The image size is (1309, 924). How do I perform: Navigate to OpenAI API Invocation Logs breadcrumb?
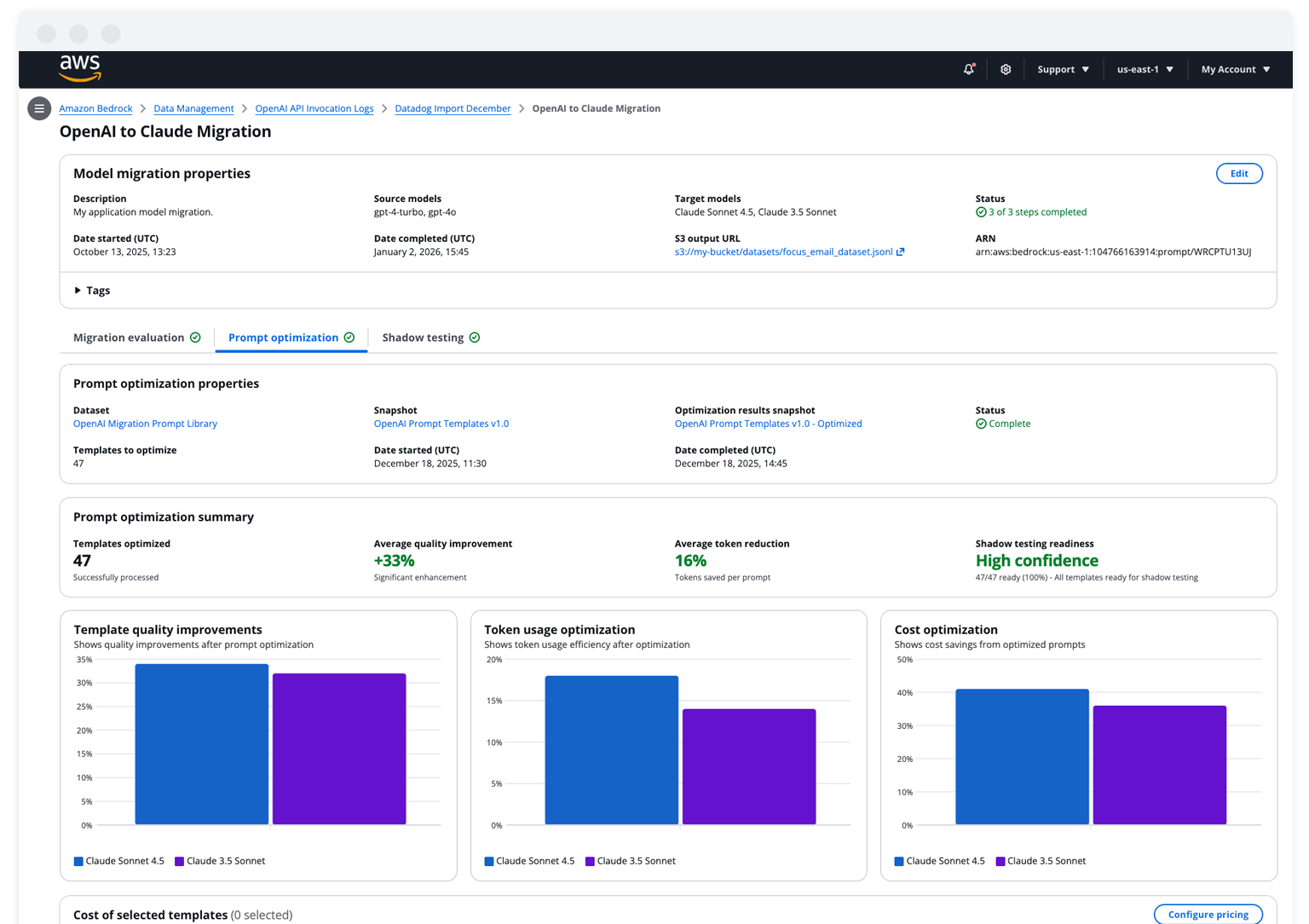(x=314, y=108)
